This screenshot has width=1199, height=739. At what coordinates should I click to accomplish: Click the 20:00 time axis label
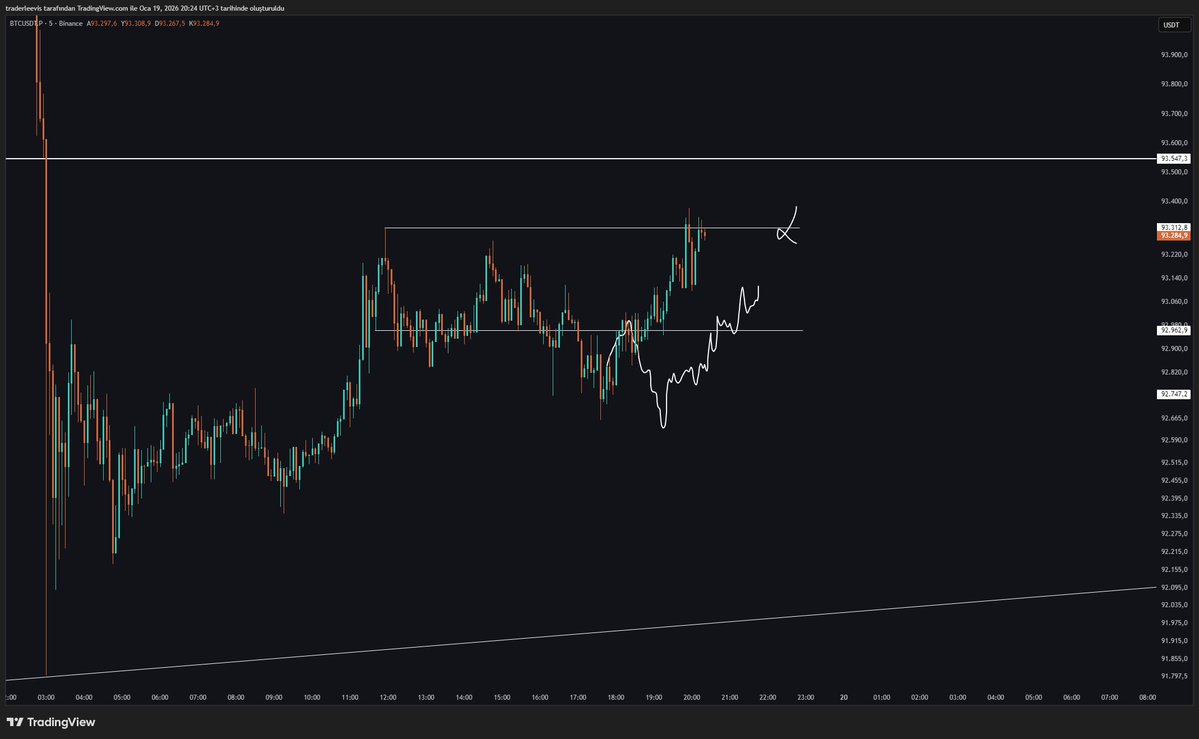pos(691,698)
